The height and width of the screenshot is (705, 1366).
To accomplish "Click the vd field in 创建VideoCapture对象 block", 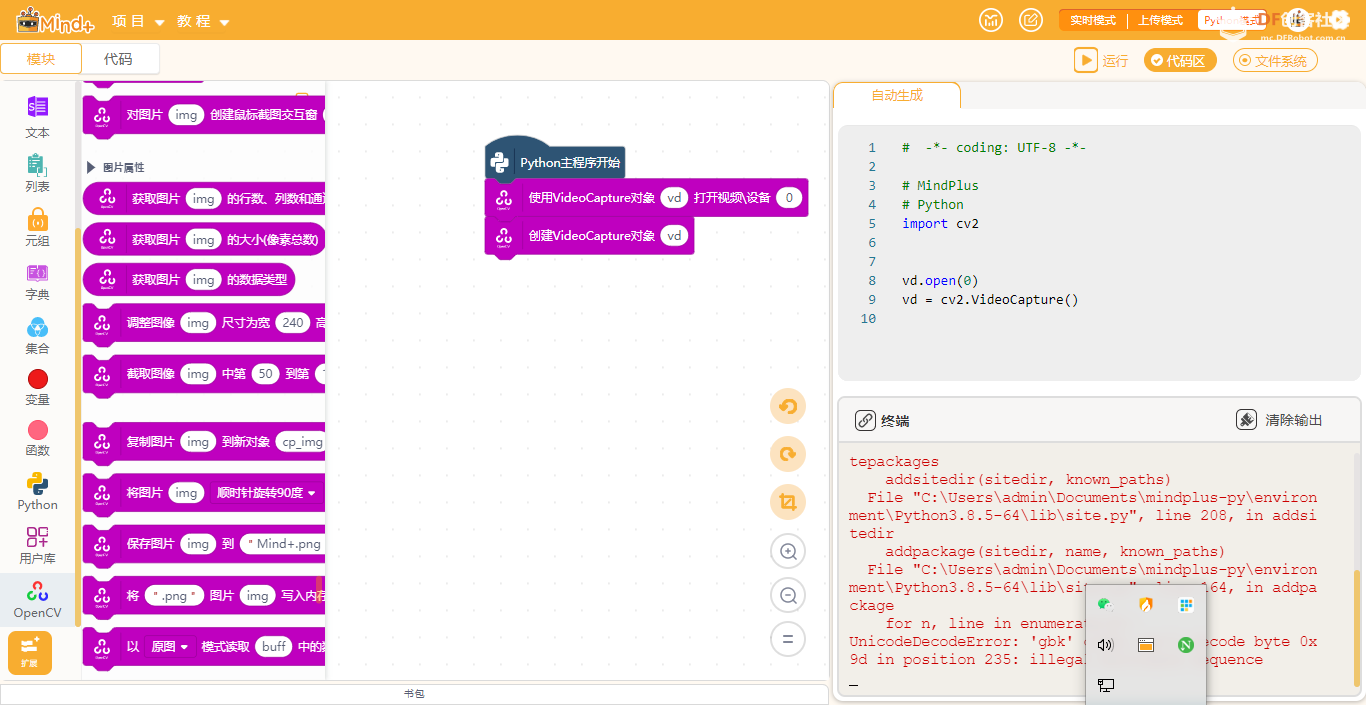I will coord(675,236).
